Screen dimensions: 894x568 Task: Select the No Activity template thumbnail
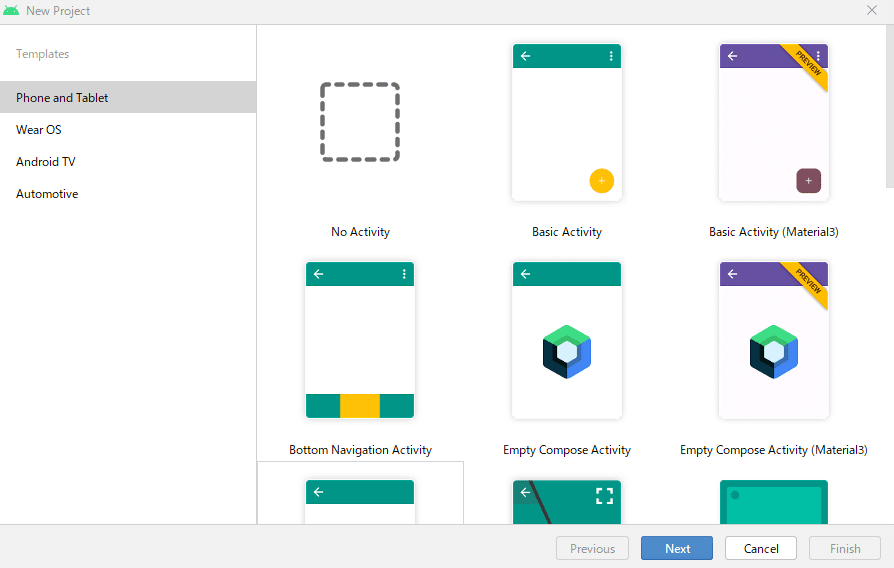tap(360, 122)
